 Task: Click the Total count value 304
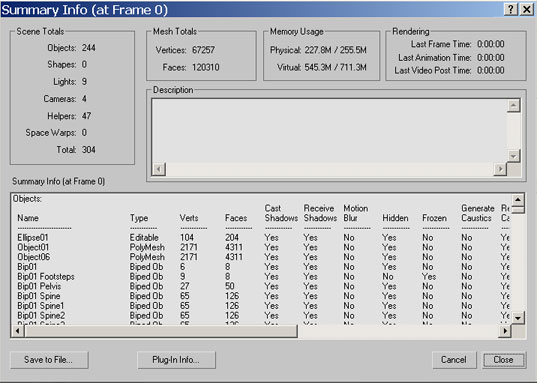(x=89, y=150)
